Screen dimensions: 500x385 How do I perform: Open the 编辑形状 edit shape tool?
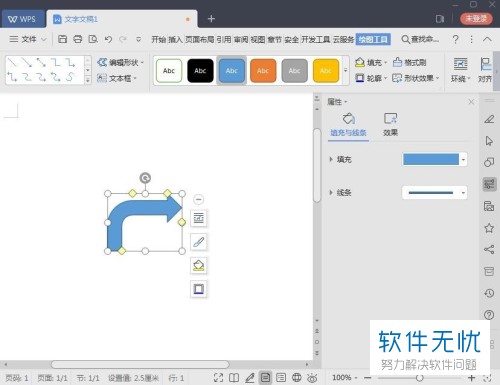click(x=121, y=62)
